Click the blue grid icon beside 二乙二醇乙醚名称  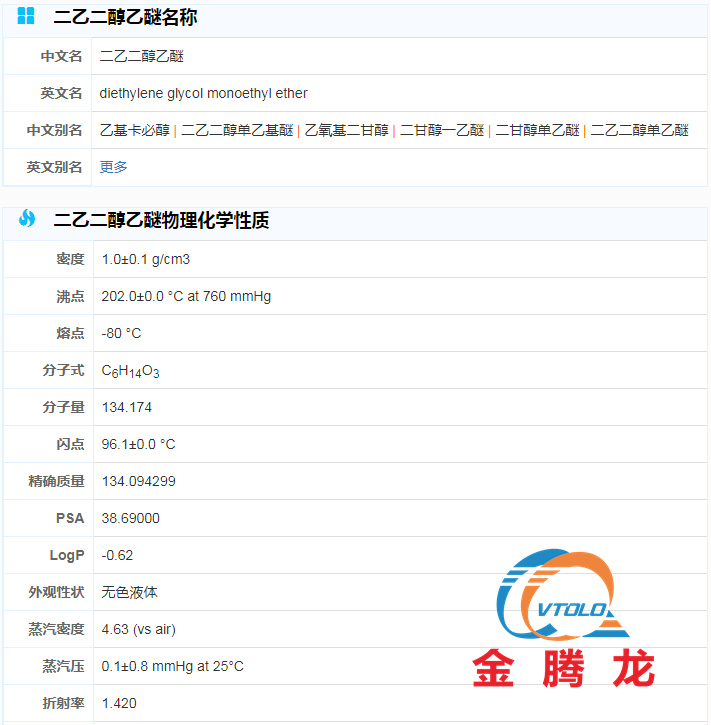tap(26, 16)
